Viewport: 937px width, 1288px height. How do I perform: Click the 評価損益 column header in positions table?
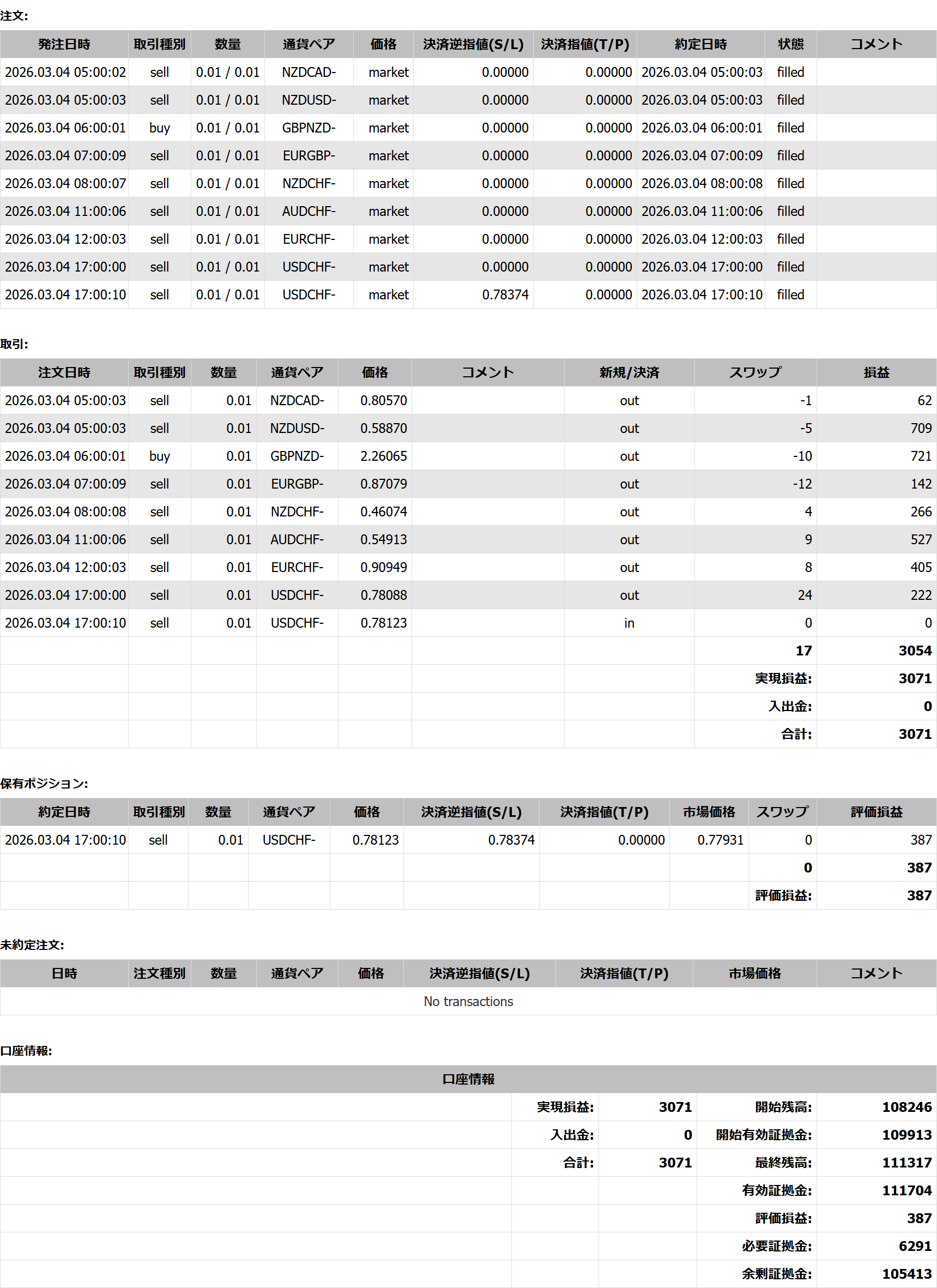point(876,812)
